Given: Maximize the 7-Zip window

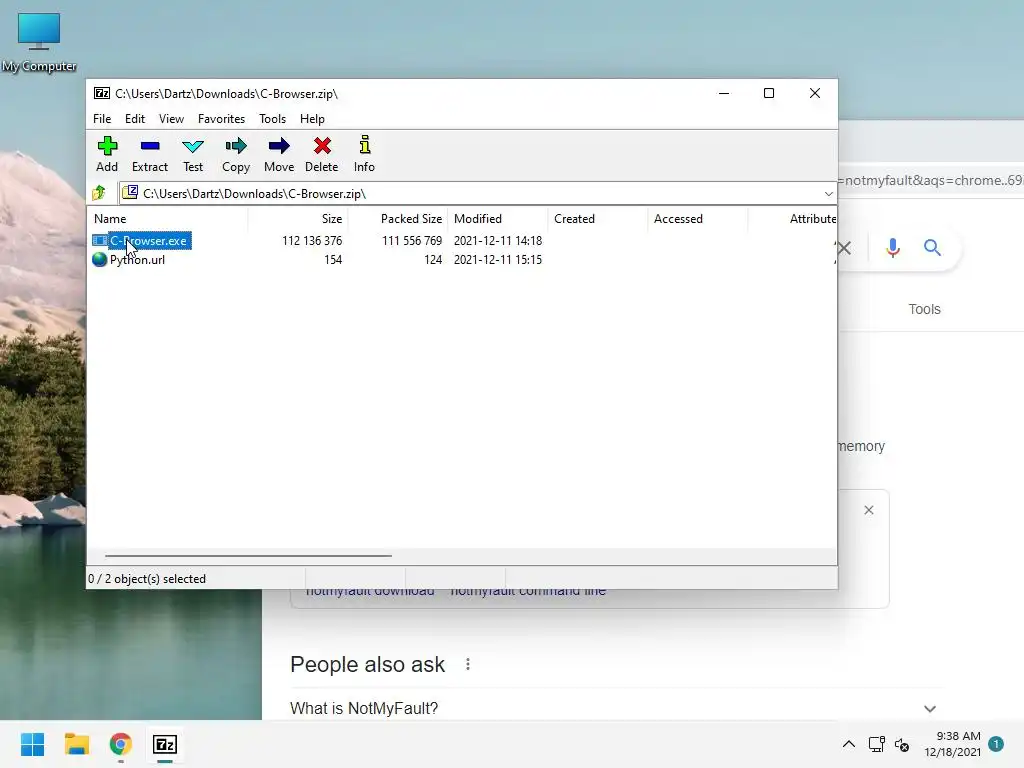Looking at the screenshot, I should [x=769, y=93].
